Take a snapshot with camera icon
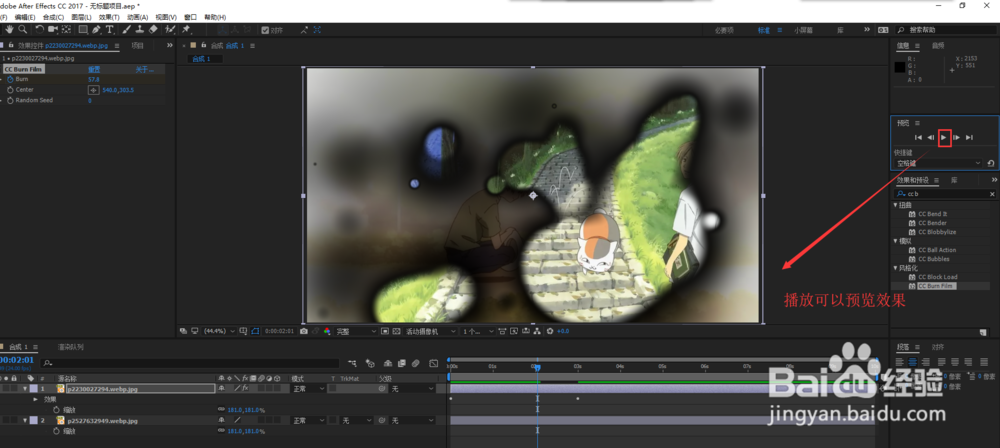 304,331
